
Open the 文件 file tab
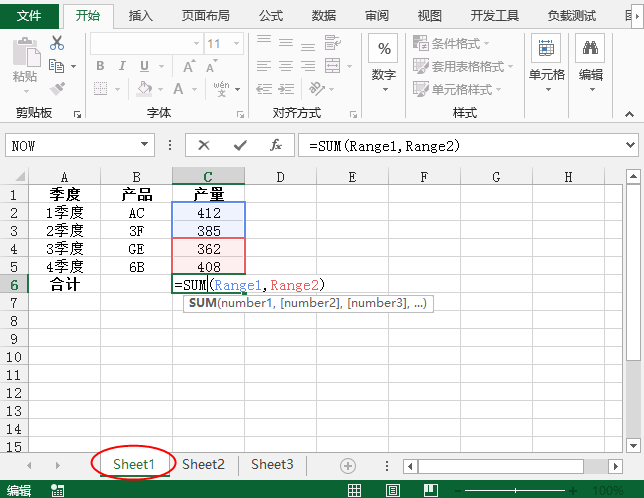(x=29, y=16)
